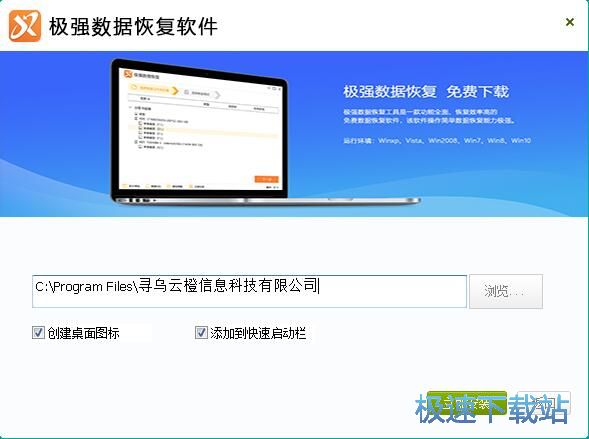This screenshot has height=439, width=589.
Task: Click the green 立即安装 install button
Action: tap(467, 404)
